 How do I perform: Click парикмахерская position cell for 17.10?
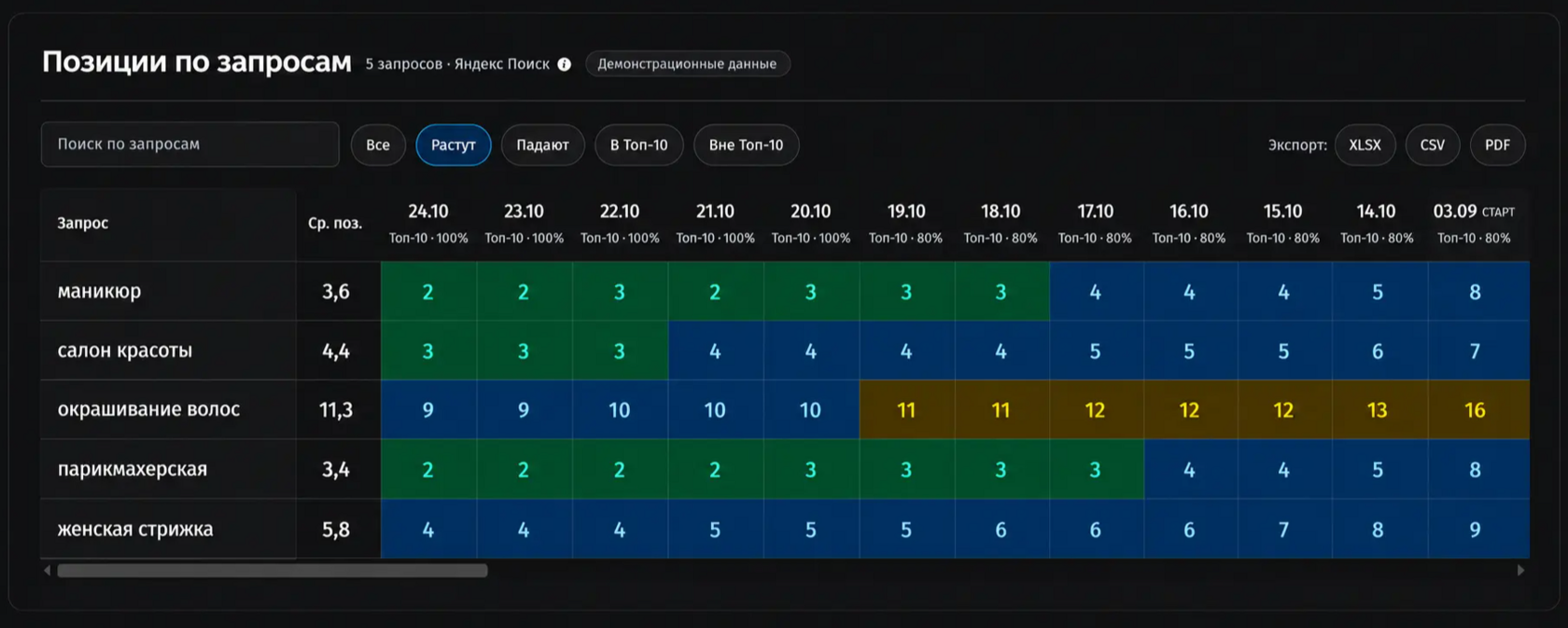point(1097,469)
